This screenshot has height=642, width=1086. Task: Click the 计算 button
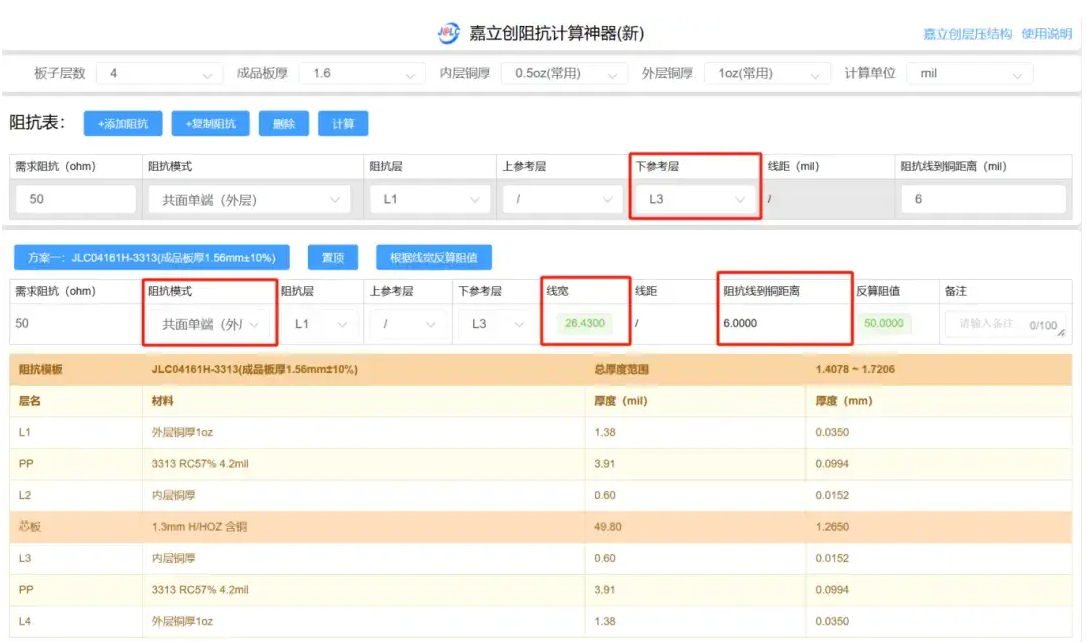pos(343,123)
